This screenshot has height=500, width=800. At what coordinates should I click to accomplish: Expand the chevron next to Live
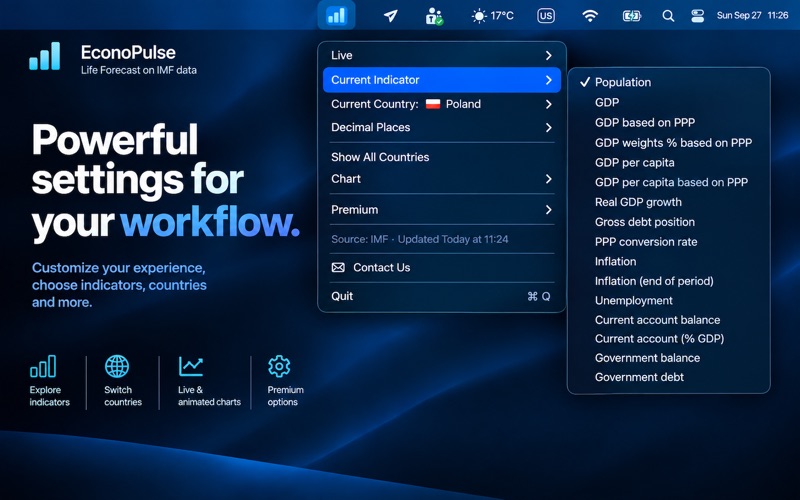[548, 55]
